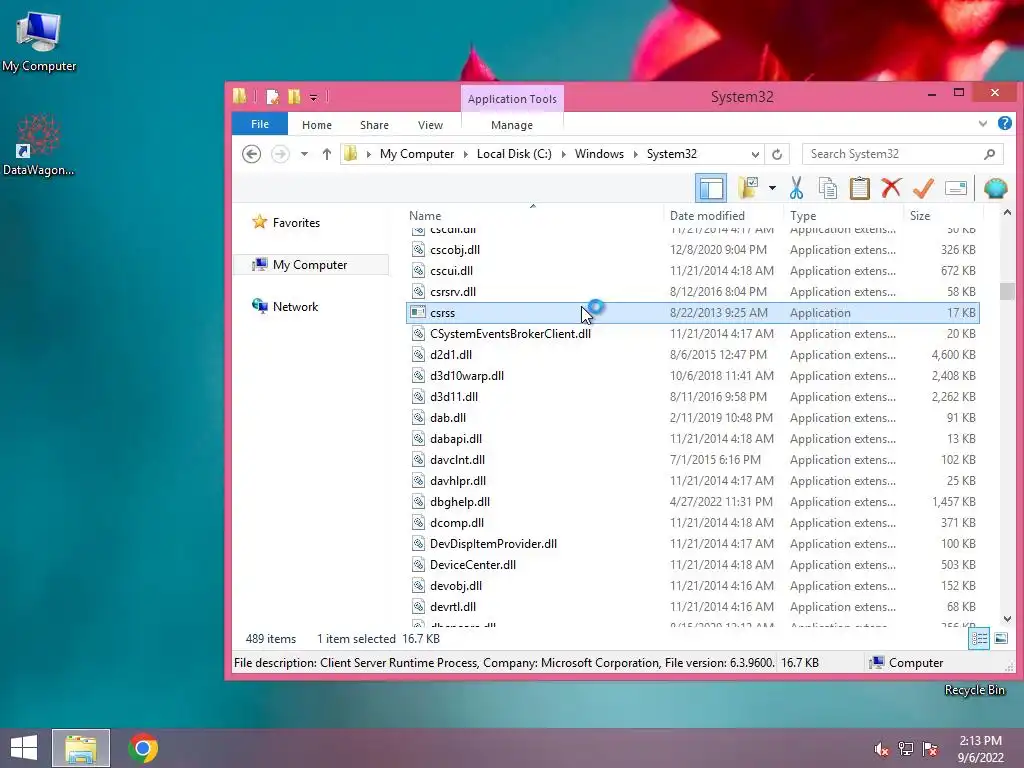1024x768 pixels.
Task: Switch to large icons view in status bar
Action: (x=1000, y=639)
